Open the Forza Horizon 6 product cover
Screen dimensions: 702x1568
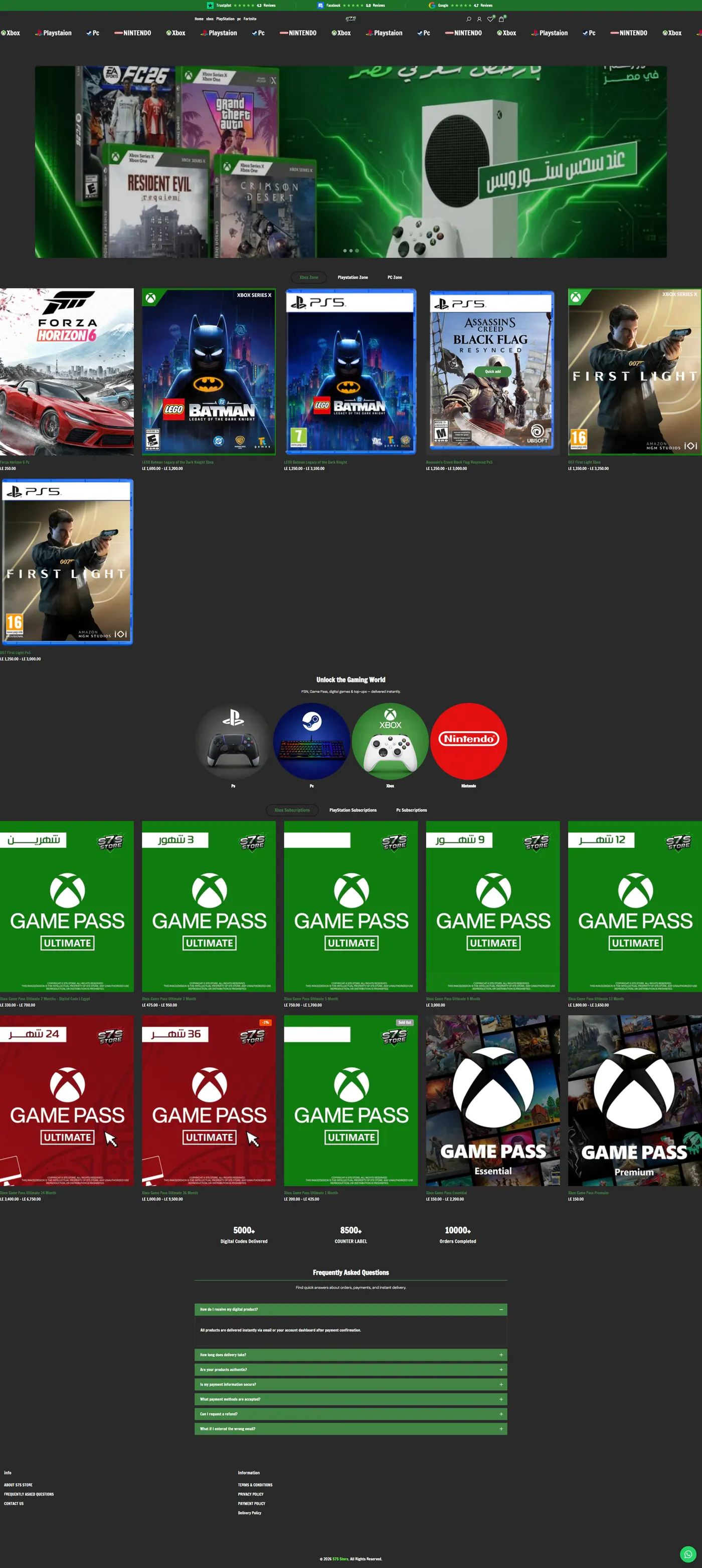tap(67, 372)
